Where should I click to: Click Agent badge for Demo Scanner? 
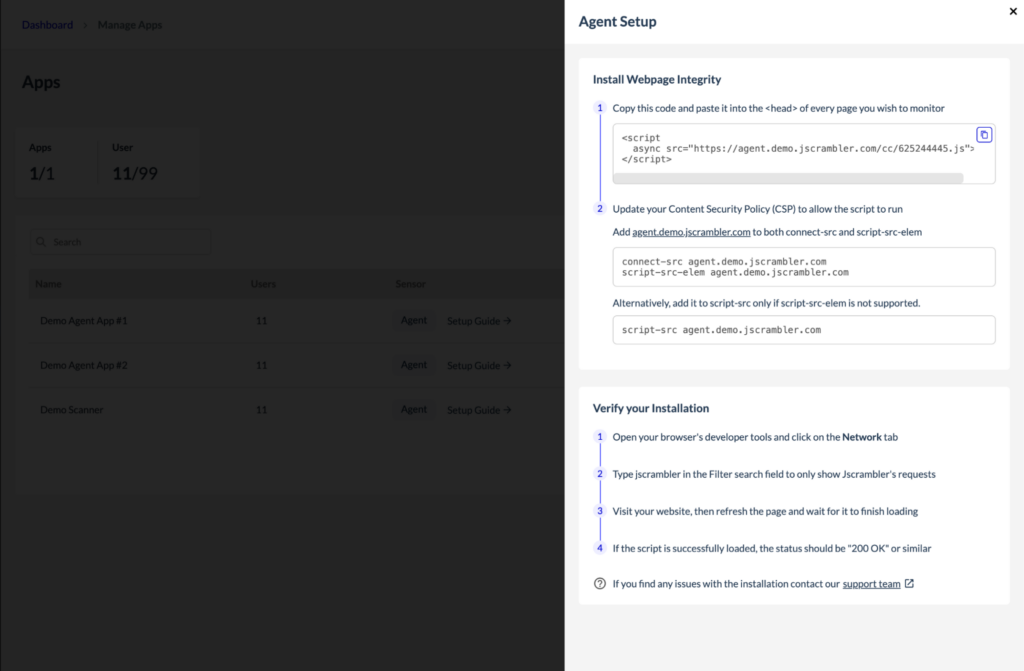(413, 409)
